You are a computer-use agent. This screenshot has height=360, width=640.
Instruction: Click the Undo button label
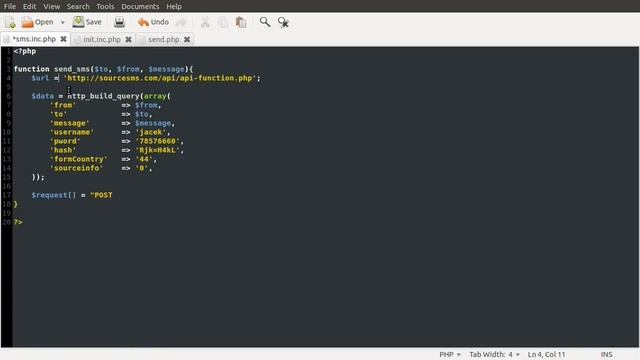point(160,22)
